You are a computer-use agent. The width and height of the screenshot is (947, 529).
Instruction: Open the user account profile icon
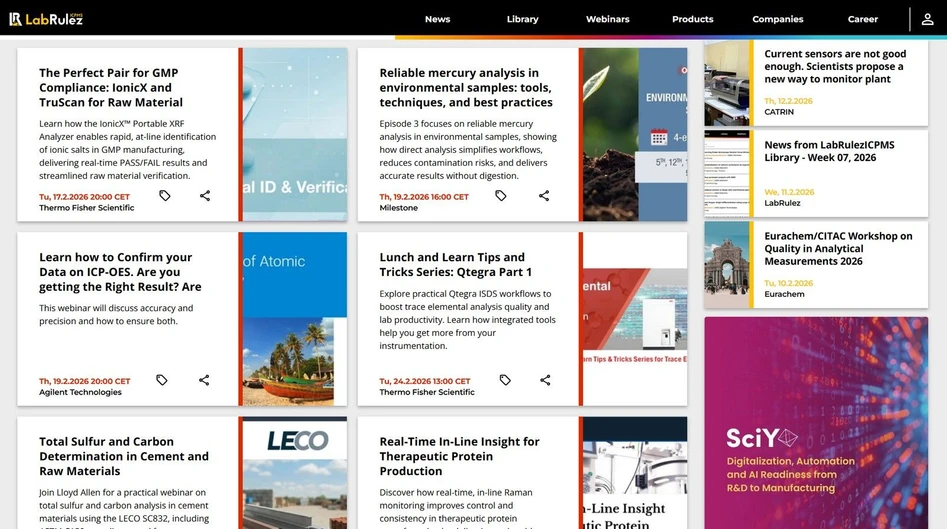(x=928, y=19)
